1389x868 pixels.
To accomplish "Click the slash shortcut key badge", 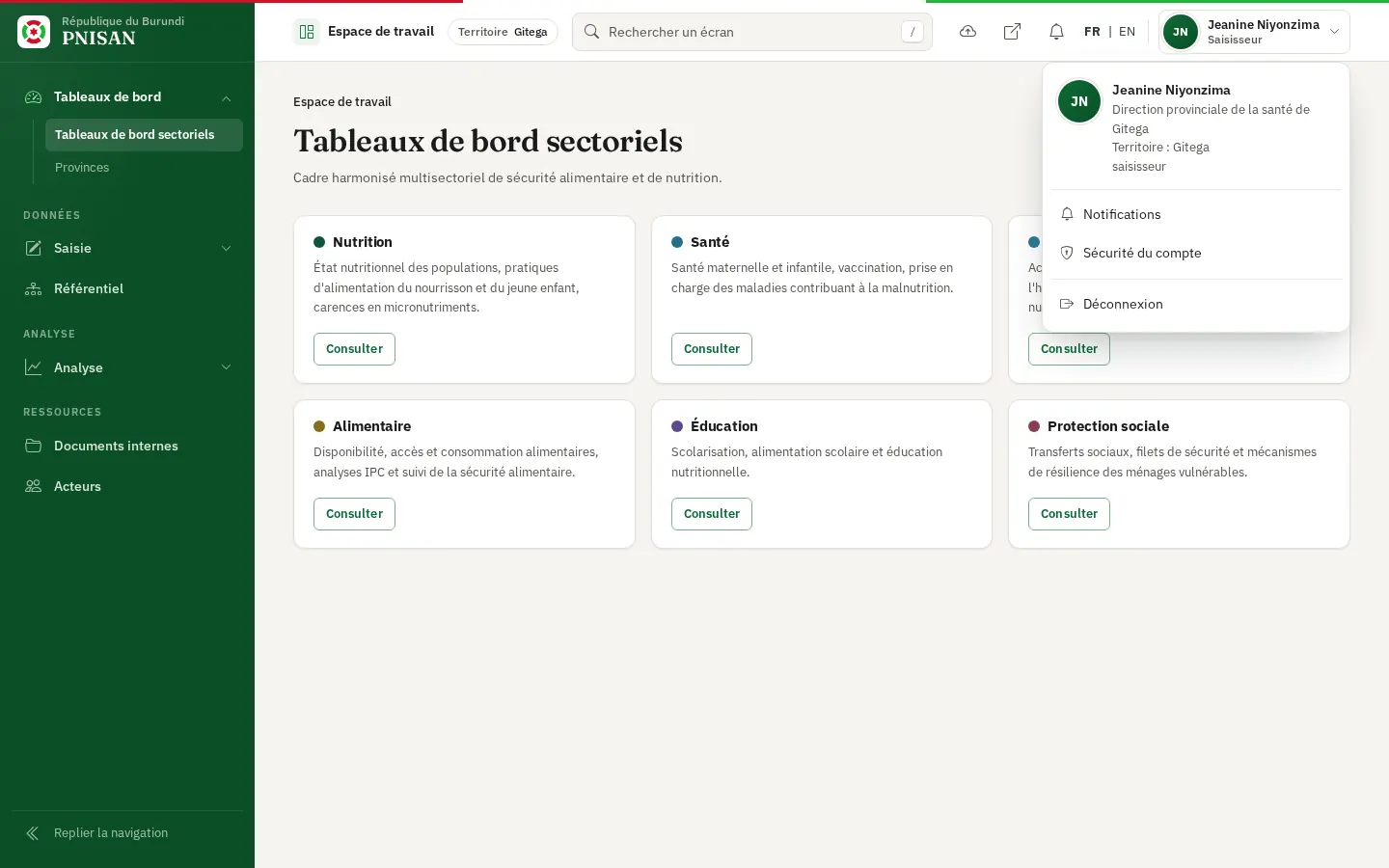I will (912, 32).
